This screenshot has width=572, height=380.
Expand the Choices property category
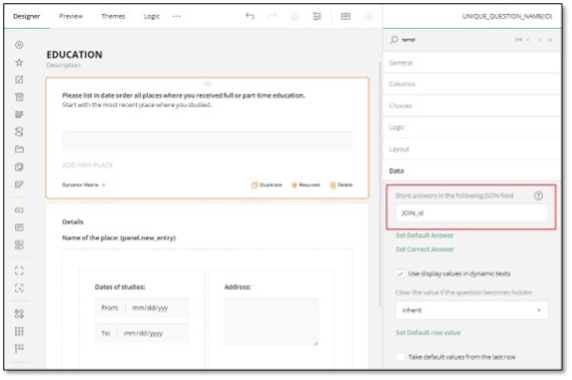point(472,106)
